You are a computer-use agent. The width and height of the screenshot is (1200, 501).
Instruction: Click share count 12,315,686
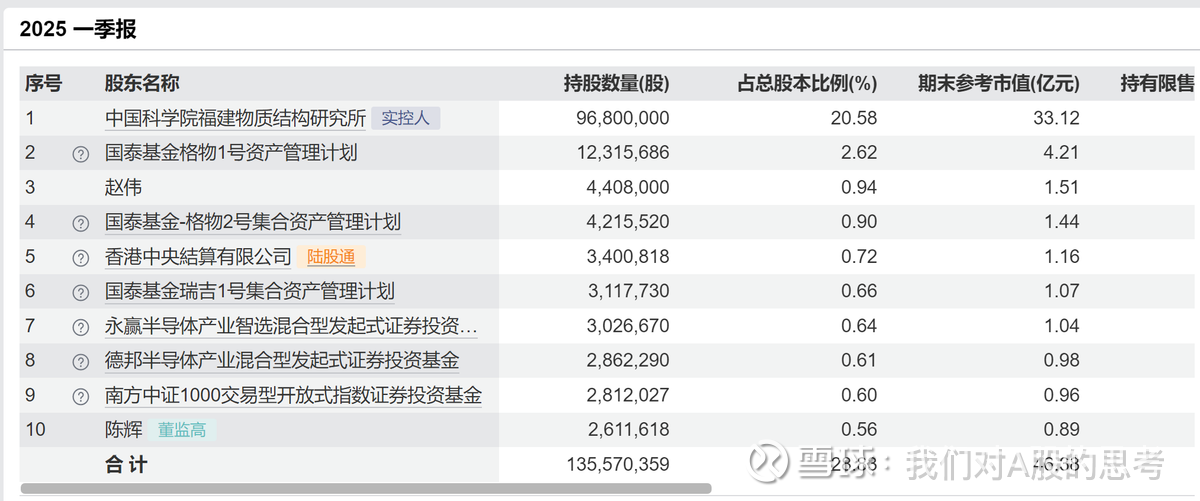622,153
